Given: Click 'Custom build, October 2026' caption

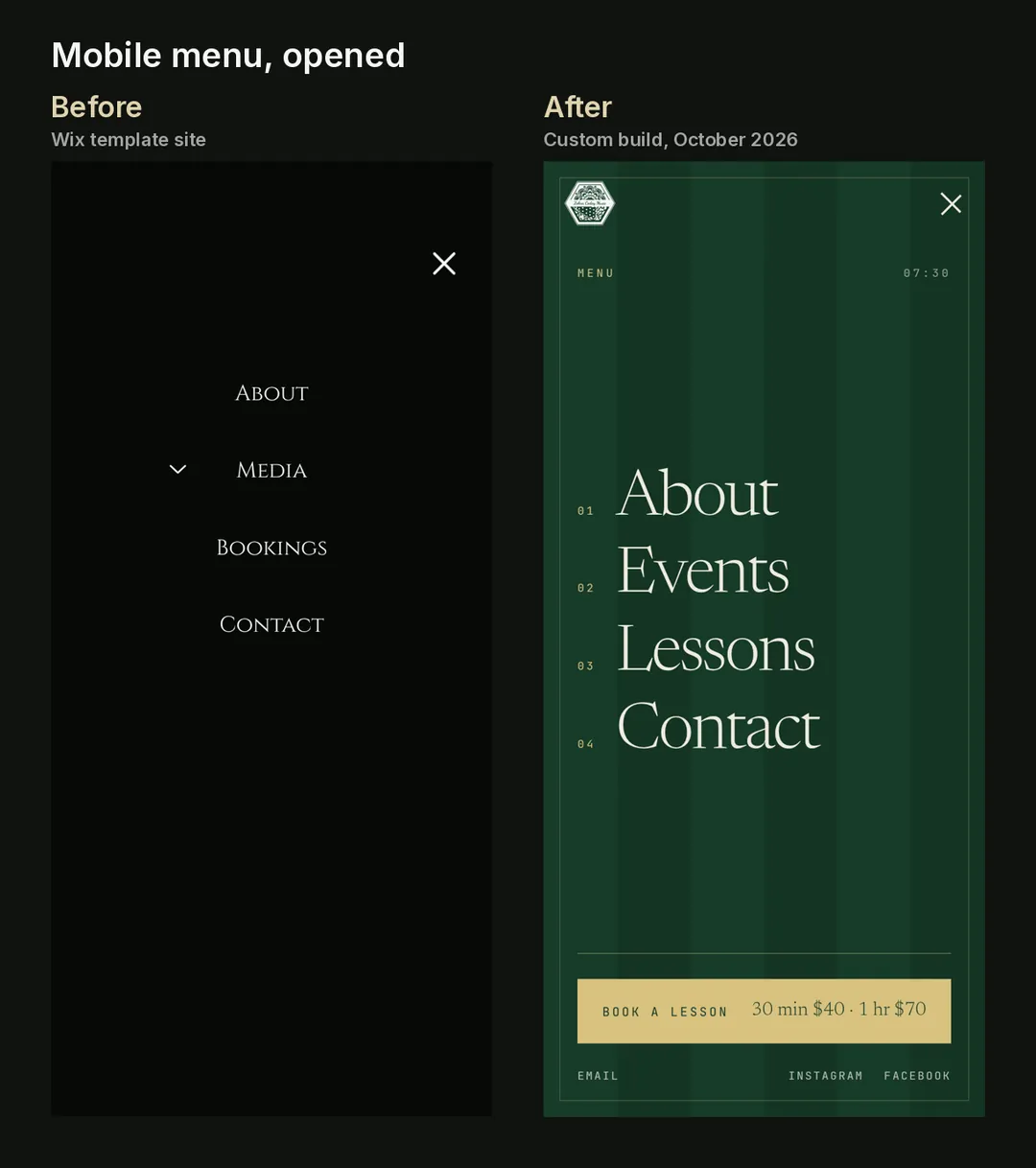Looking at the screenshot, I should (671, 140).
